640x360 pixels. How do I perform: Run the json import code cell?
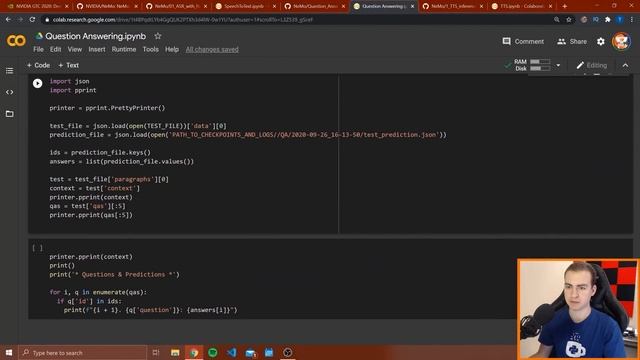38,83
